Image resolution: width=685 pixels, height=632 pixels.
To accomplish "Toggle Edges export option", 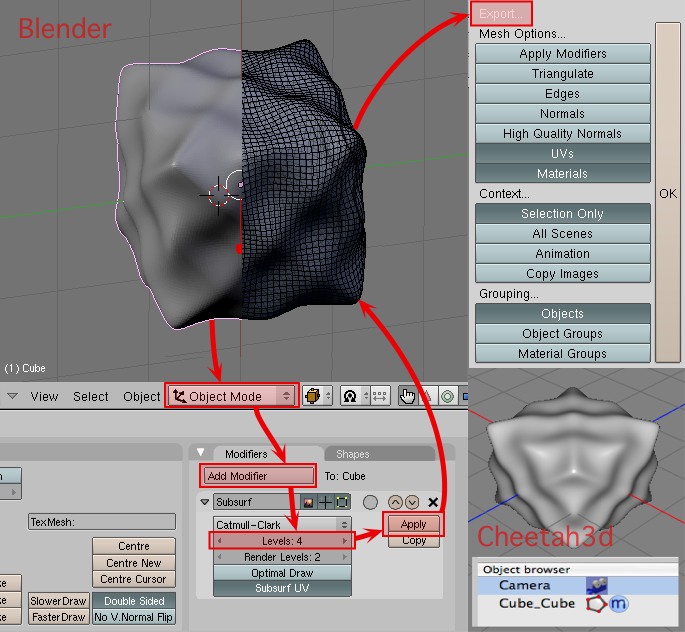I will 563,94.
